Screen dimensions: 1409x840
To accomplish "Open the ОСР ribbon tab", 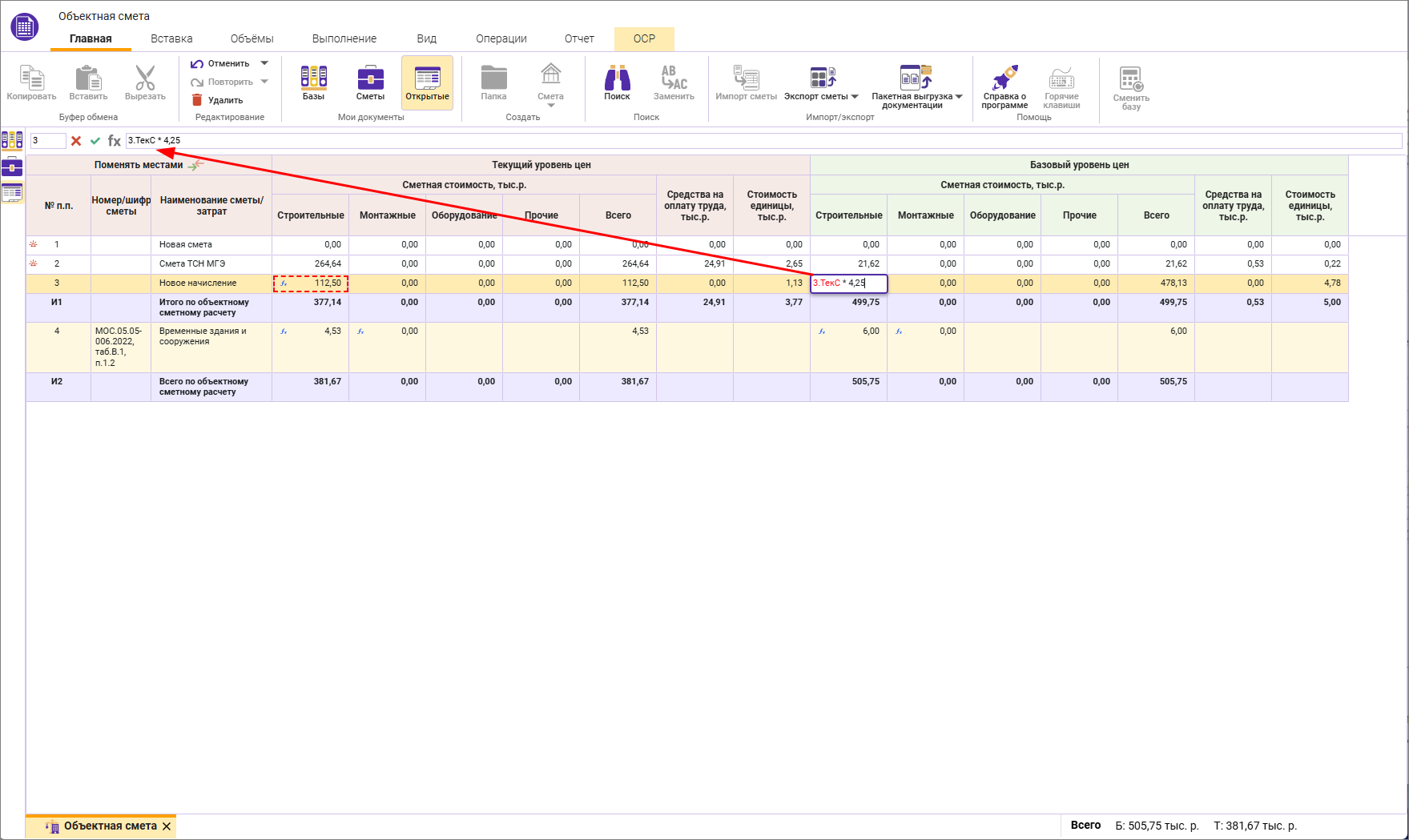I will pyautogui.click(x=644, y=38).
